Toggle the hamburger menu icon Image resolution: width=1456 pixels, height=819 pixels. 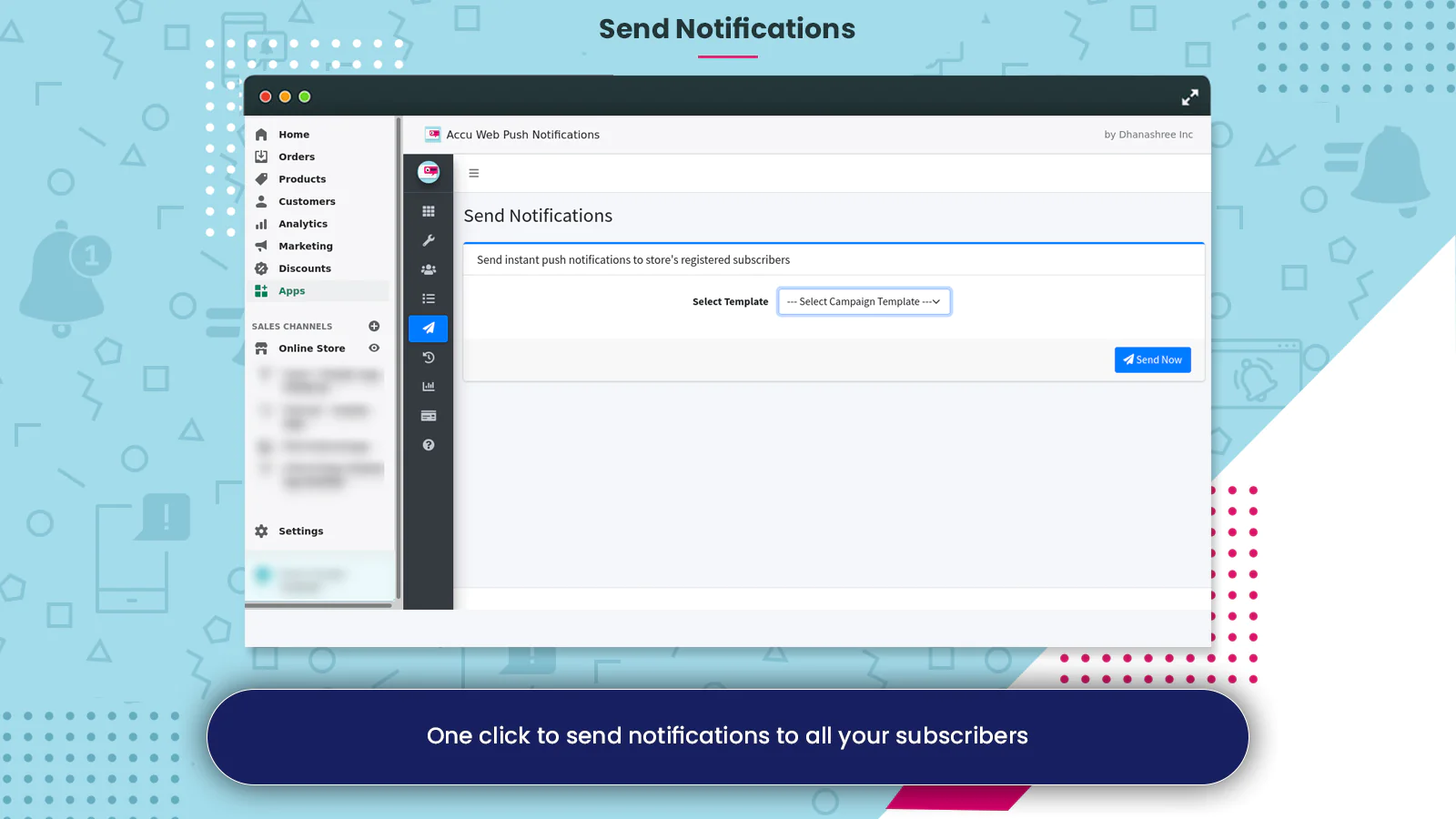coord(473,173)
